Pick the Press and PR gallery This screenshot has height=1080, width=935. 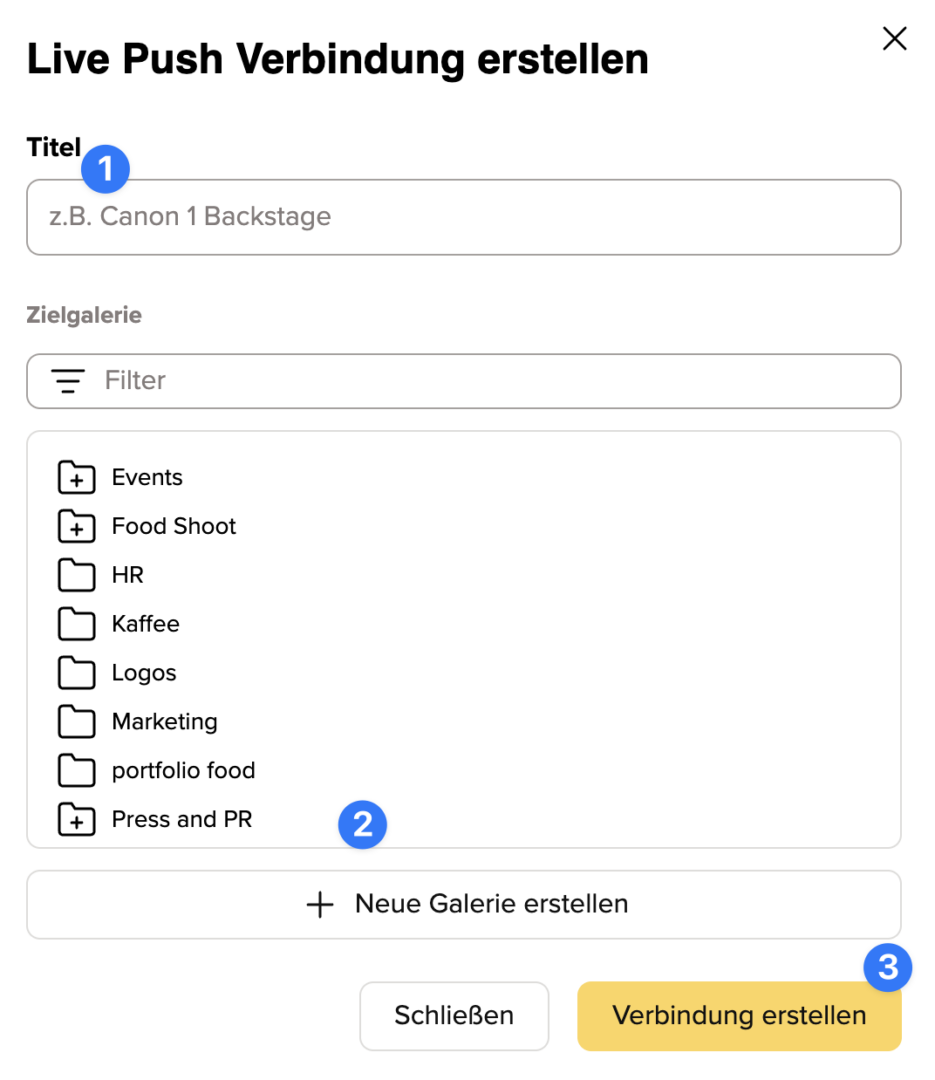[182, 820]
